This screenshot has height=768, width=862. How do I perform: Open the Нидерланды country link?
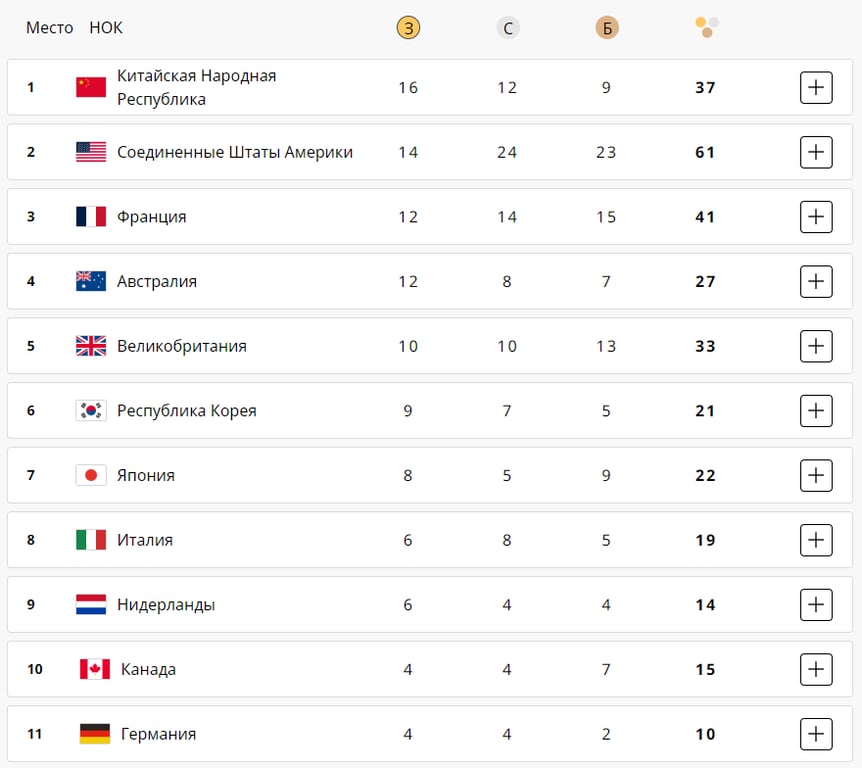[x=166, y=604]
